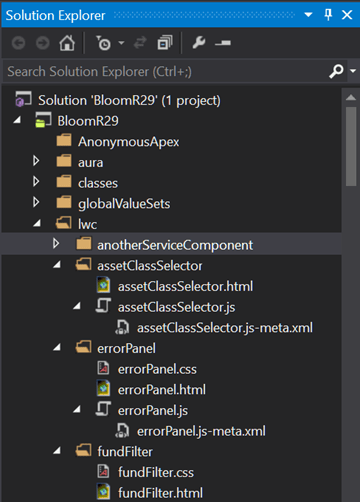Collapse the lwc folder

pos(37,223)
